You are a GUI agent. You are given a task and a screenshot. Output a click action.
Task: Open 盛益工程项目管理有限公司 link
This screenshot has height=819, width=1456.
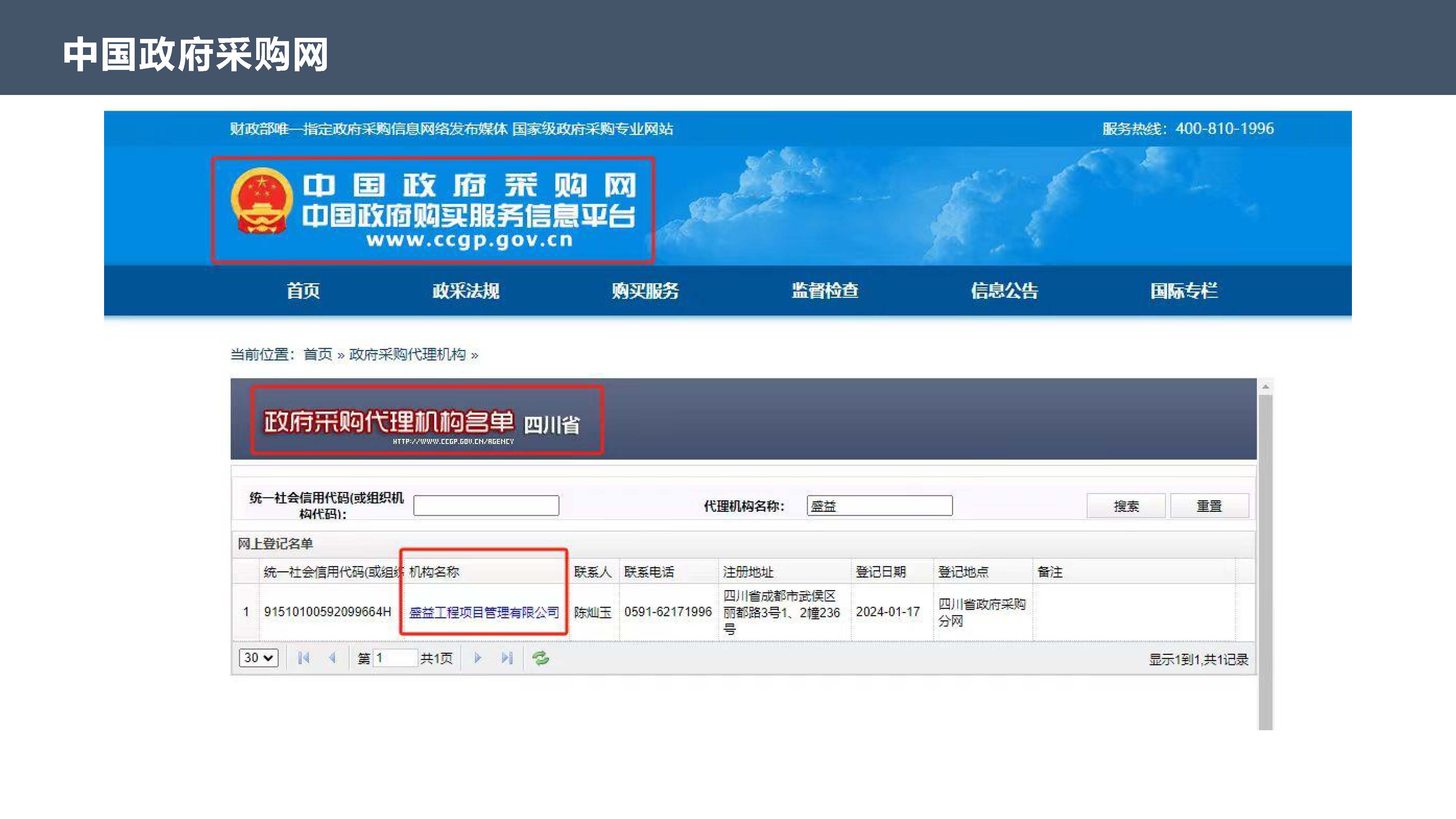pos(484,612)
